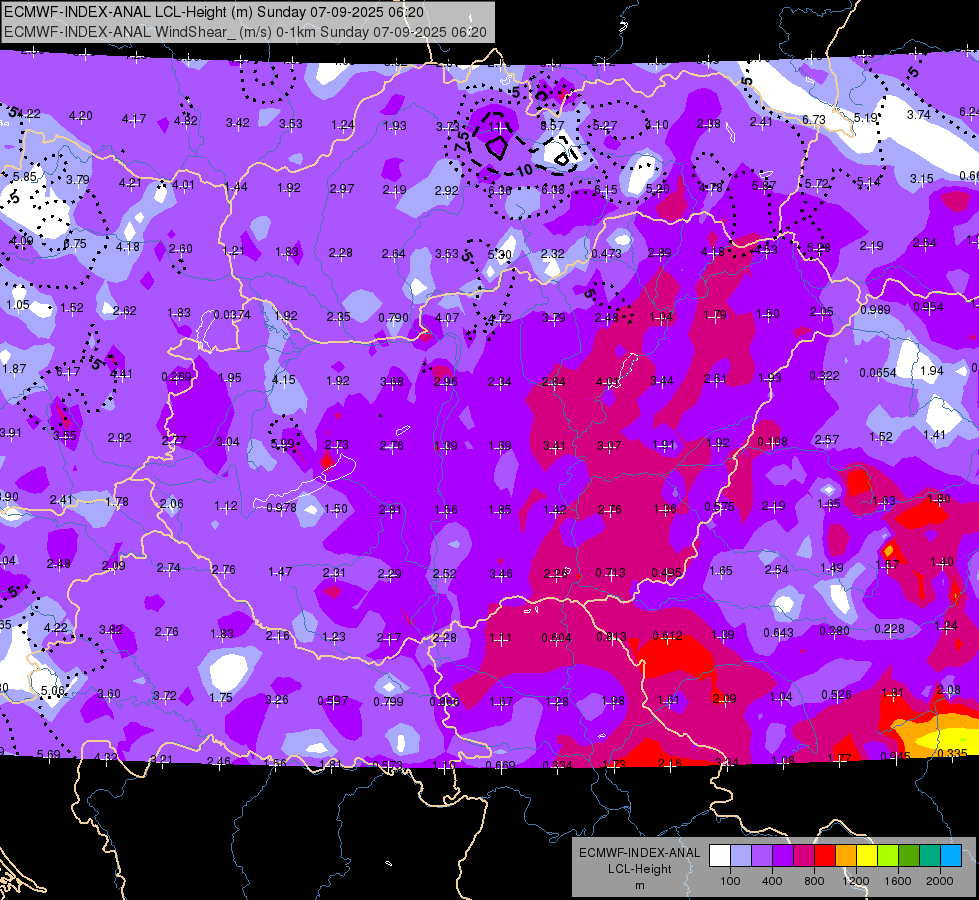
Task: Click the wind shear value 4.07
Action: [x=447, y=317]
